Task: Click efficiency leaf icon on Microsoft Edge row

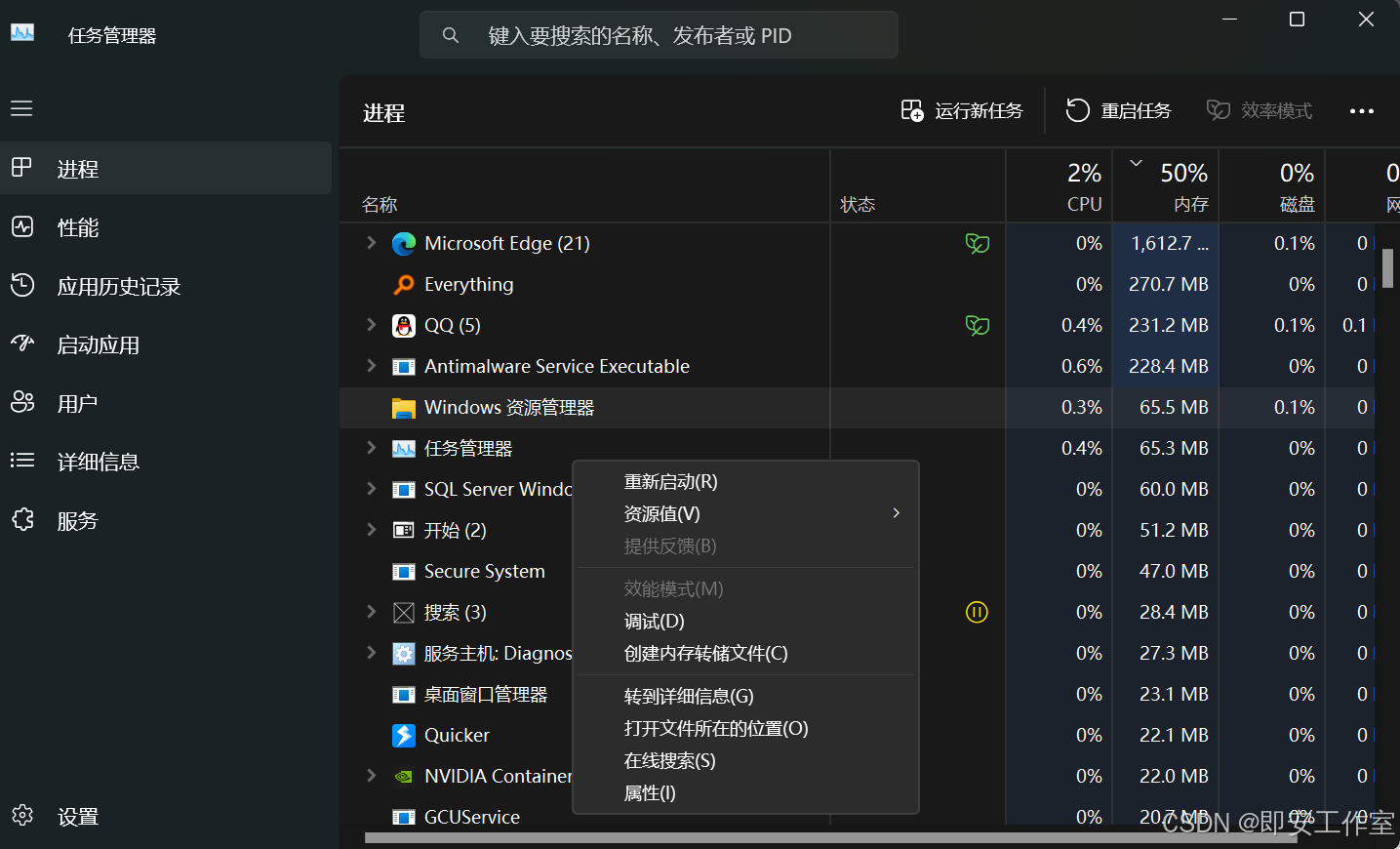Action: pyautogui.click(x=977, y=244)
